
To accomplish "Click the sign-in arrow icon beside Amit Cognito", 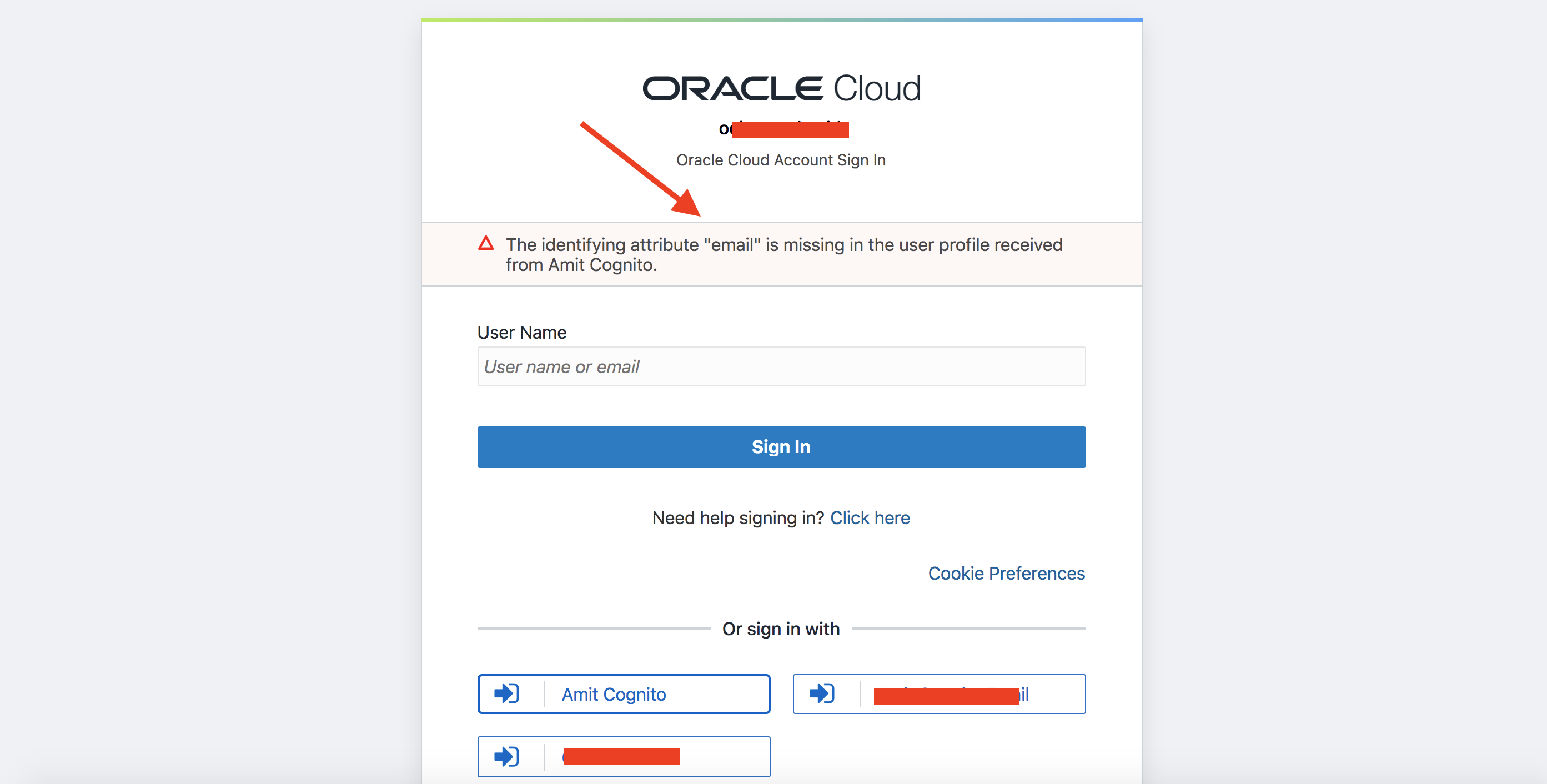I will click(x=506, y=694).
